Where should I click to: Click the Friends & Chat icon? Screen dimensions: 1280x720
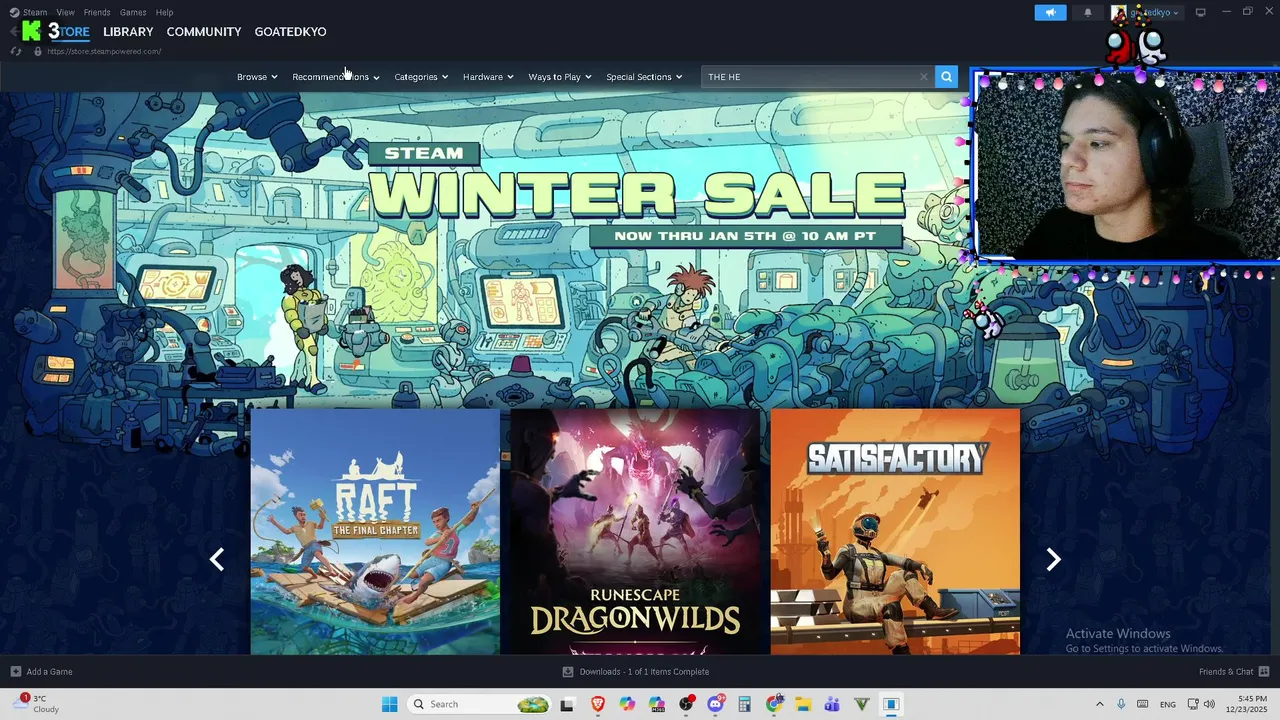click(1264, 672)
